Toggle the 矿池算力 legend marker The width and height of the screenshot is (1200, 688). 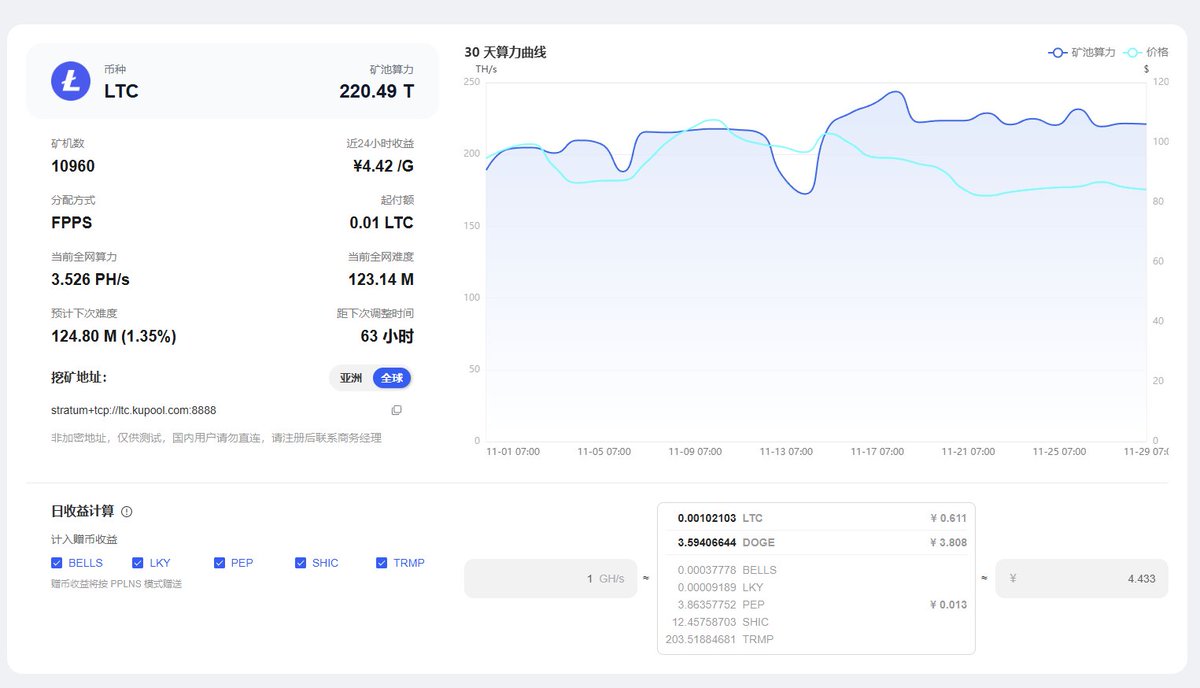(x=1057, y=52)
